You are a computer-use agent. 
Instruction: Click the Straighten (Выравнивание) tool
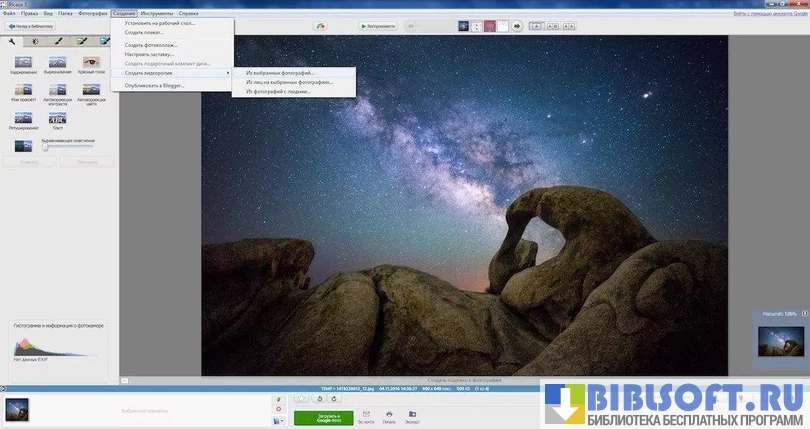point(59,63)
